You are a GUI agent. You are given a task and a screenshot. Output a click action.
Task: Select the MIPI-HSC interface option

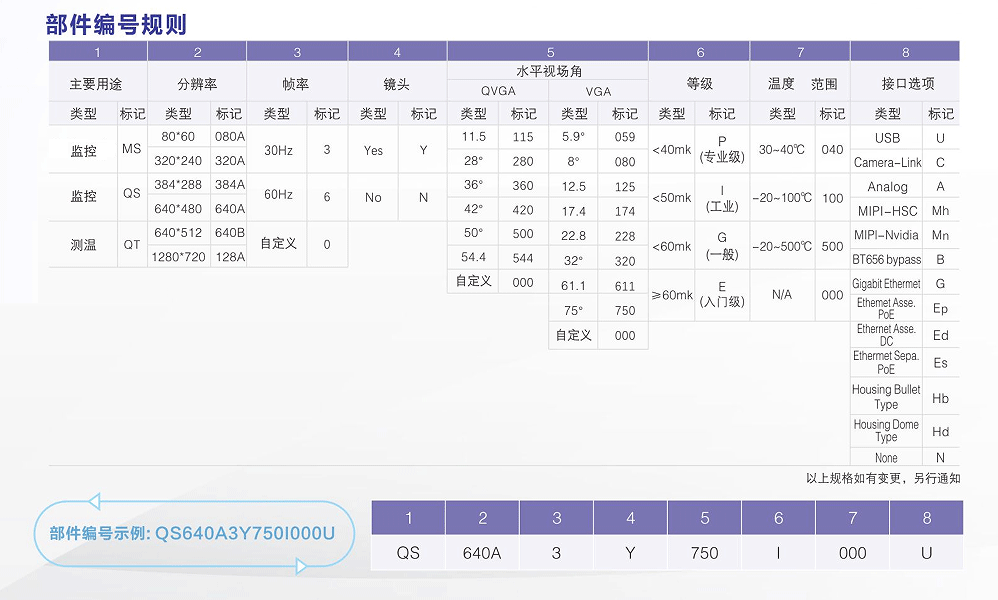click(887, 211)
